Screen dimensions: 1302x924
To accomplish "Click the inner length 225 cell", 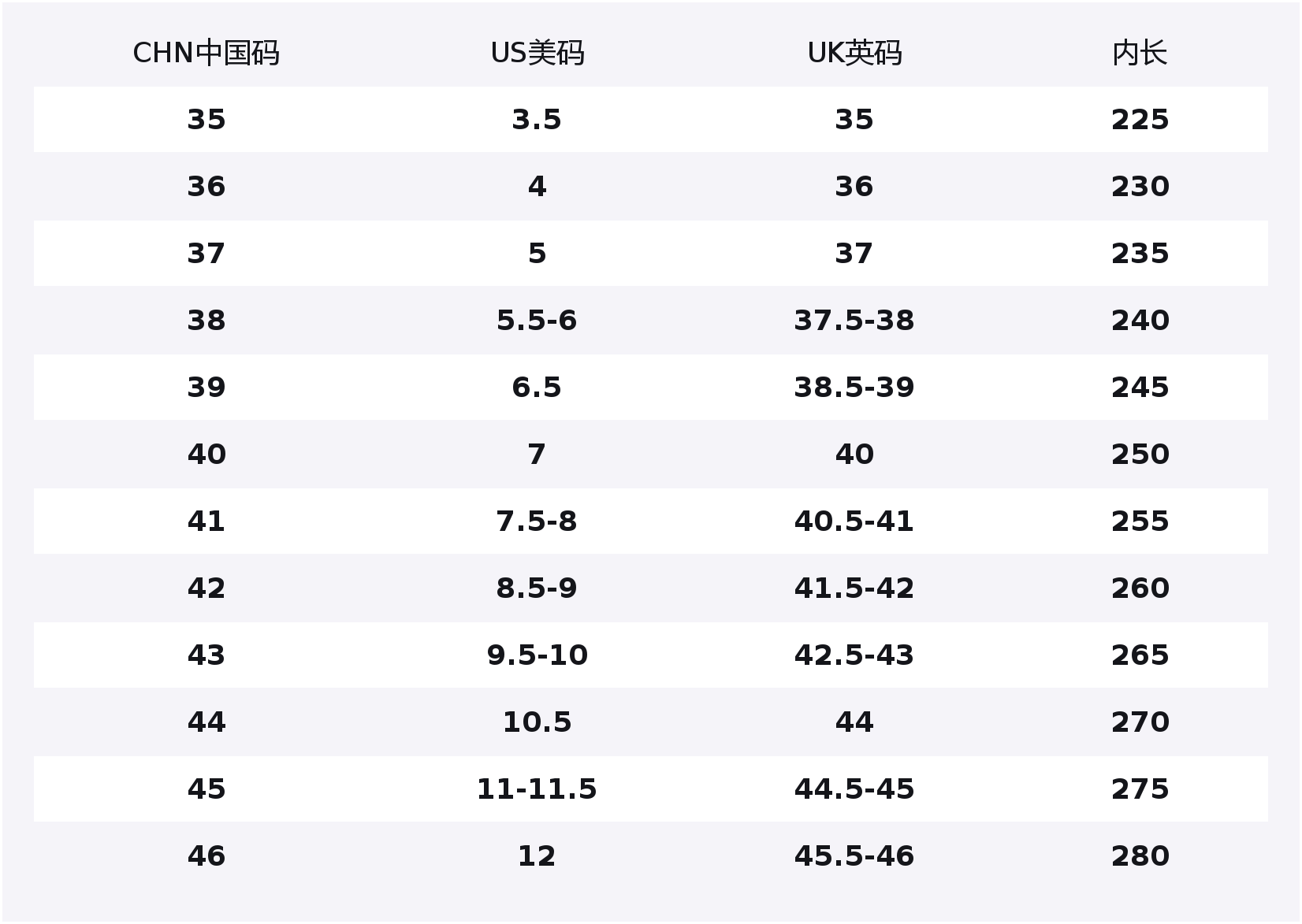I will pyautogui.click(x=1140, y=120).
